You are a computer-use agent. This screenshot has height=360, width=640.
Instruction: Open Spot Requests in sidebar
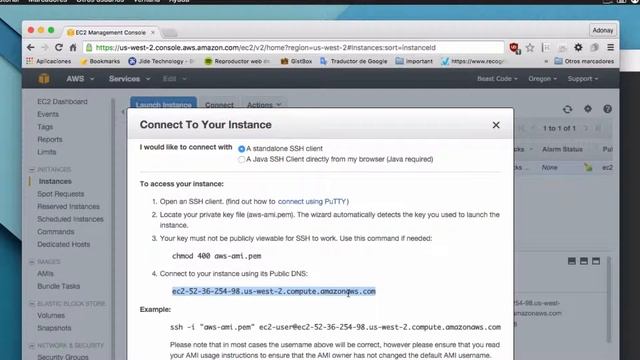60,194
